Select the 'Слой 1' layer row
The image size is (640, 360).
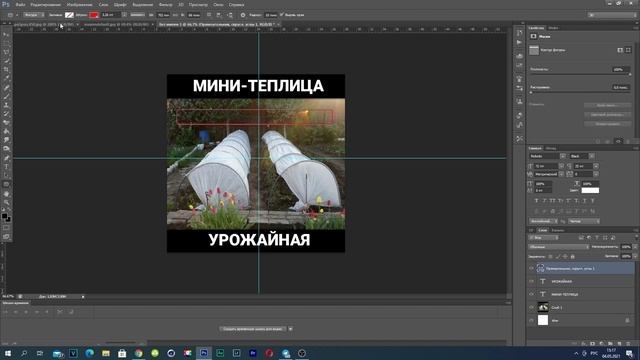pyautogui.click(x=580, y=307)
